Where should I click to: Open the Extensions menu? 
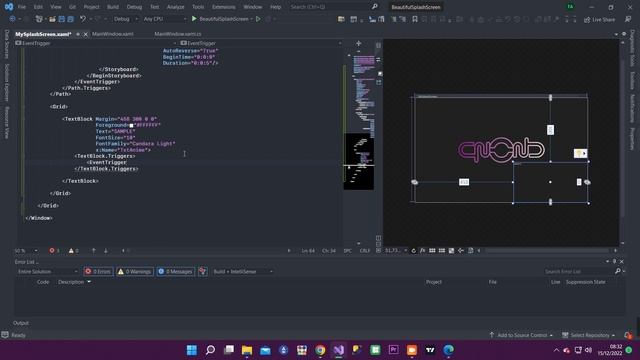click(224, 7)
